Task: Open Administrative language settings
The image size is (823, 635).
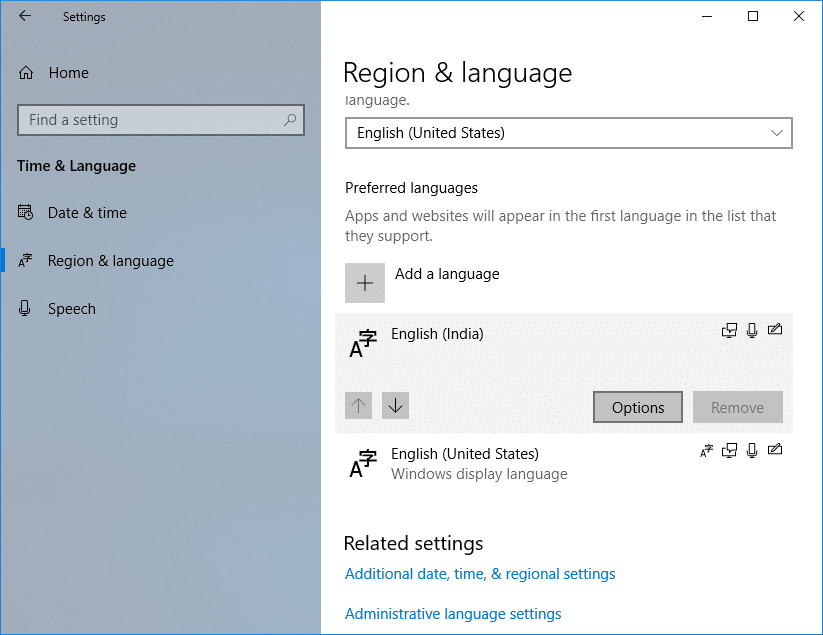Action: 452,613
